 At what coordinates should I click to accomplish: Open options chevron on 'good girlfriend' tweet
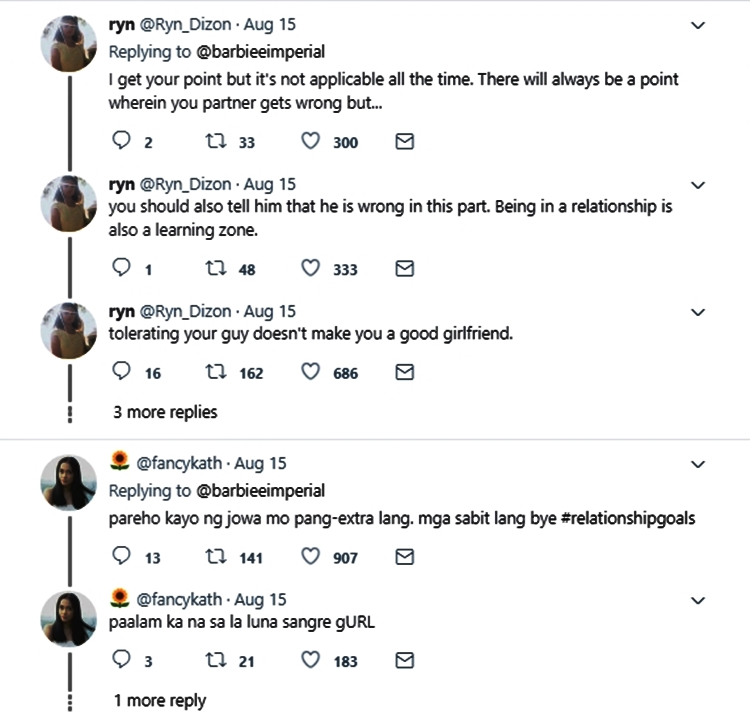click(x=699, y=312)
